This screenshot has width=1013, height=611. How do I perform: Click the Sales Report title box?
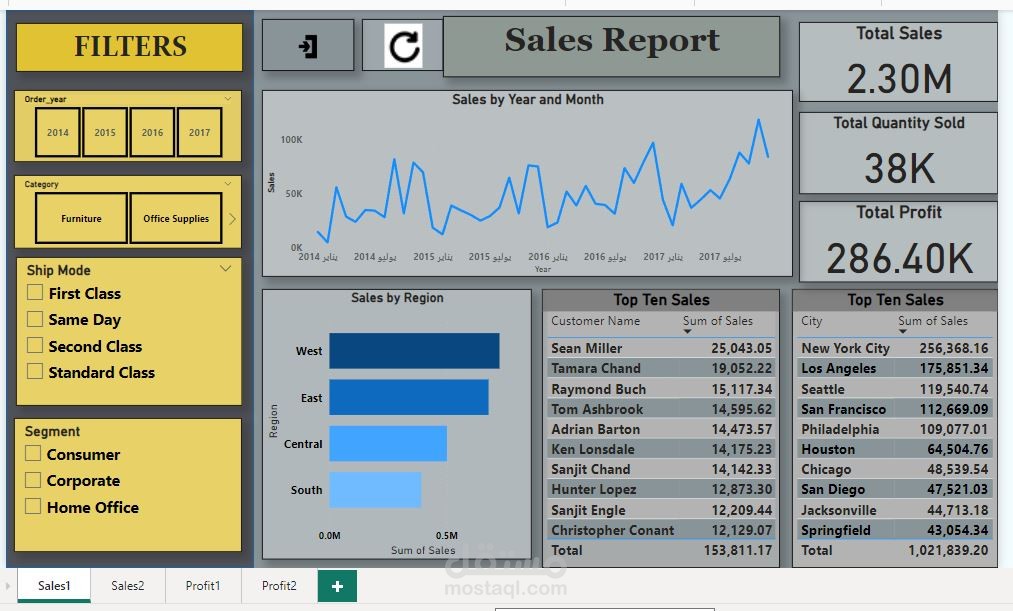611,47
